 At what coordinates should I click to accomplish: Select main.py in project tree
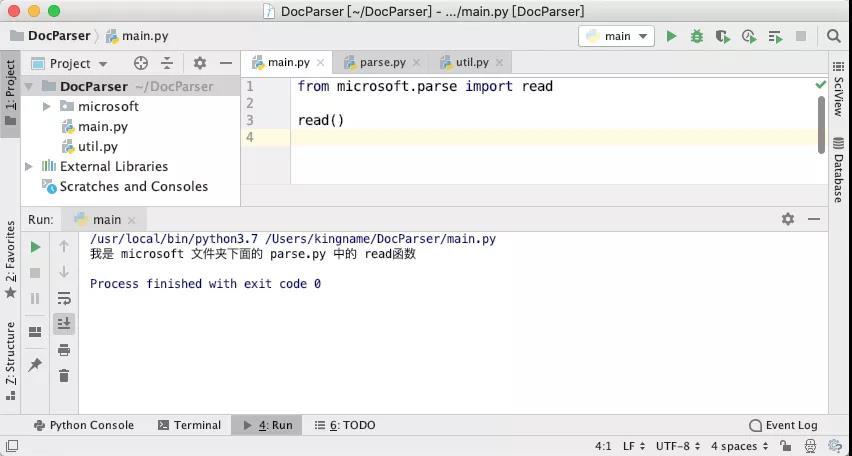(103, 127)
